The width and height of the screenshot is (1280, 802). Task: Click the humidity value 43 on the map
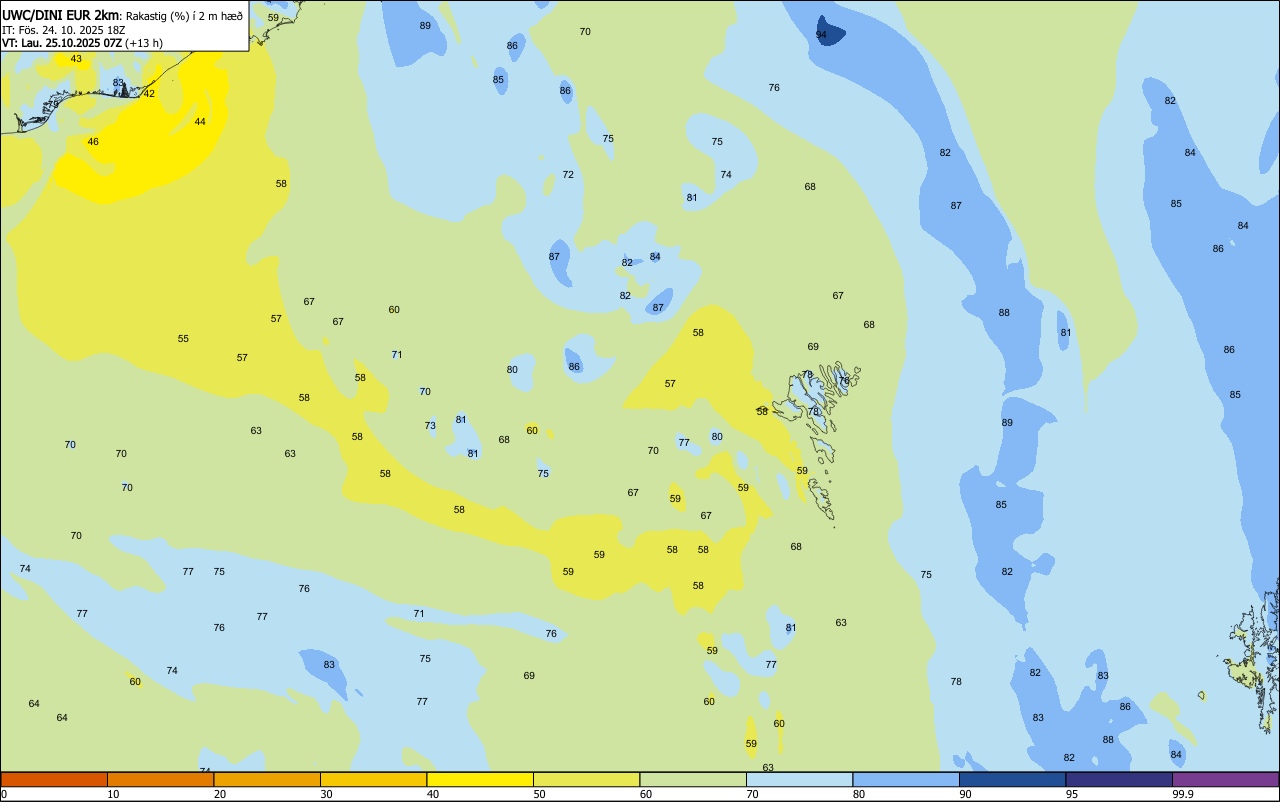[76, 59]
